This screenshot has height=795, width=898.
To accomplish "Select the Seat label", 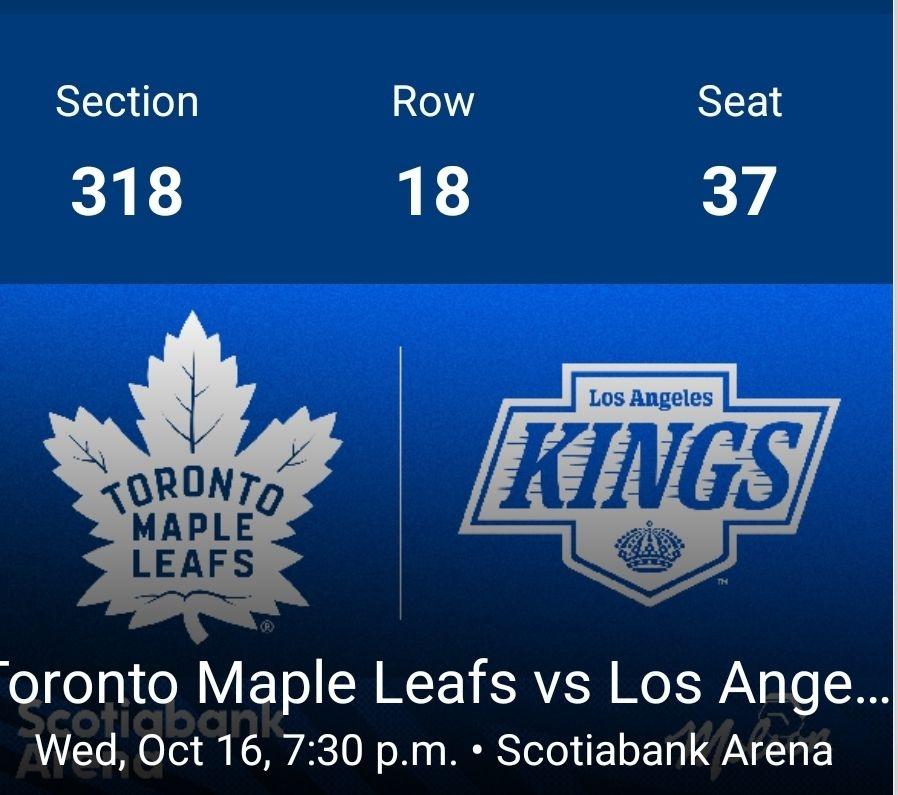I will coord(739,102).
